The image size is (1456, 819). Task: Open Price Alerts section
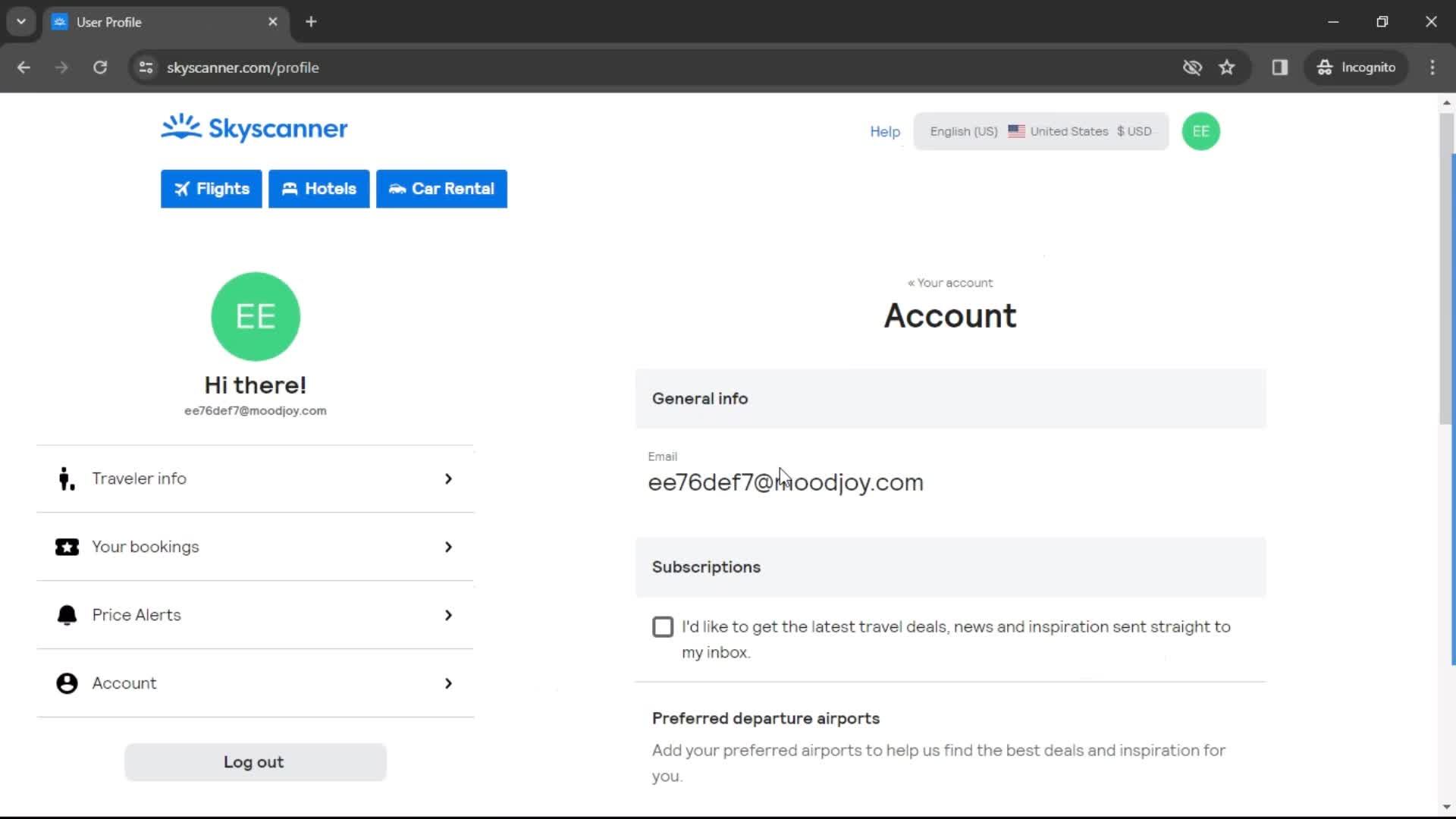(256, 615)
